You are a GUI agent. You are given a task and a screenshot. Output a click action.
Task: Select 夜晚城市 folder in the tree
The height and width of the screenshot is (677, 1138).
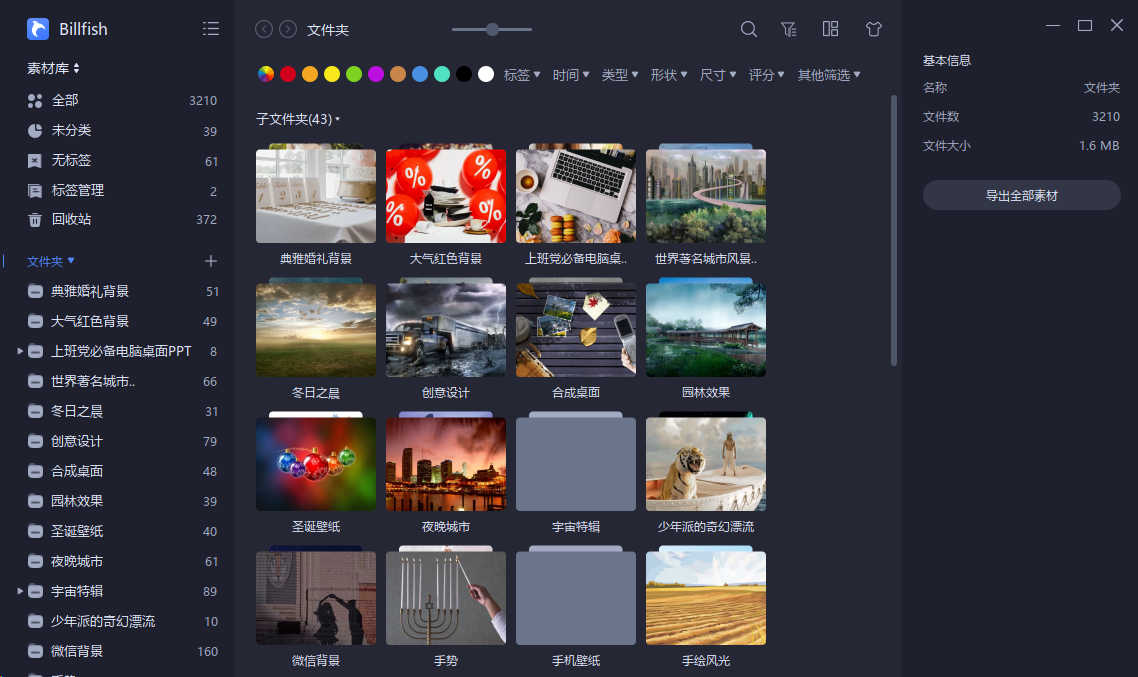pyautogui.click(x=122, y=561)
